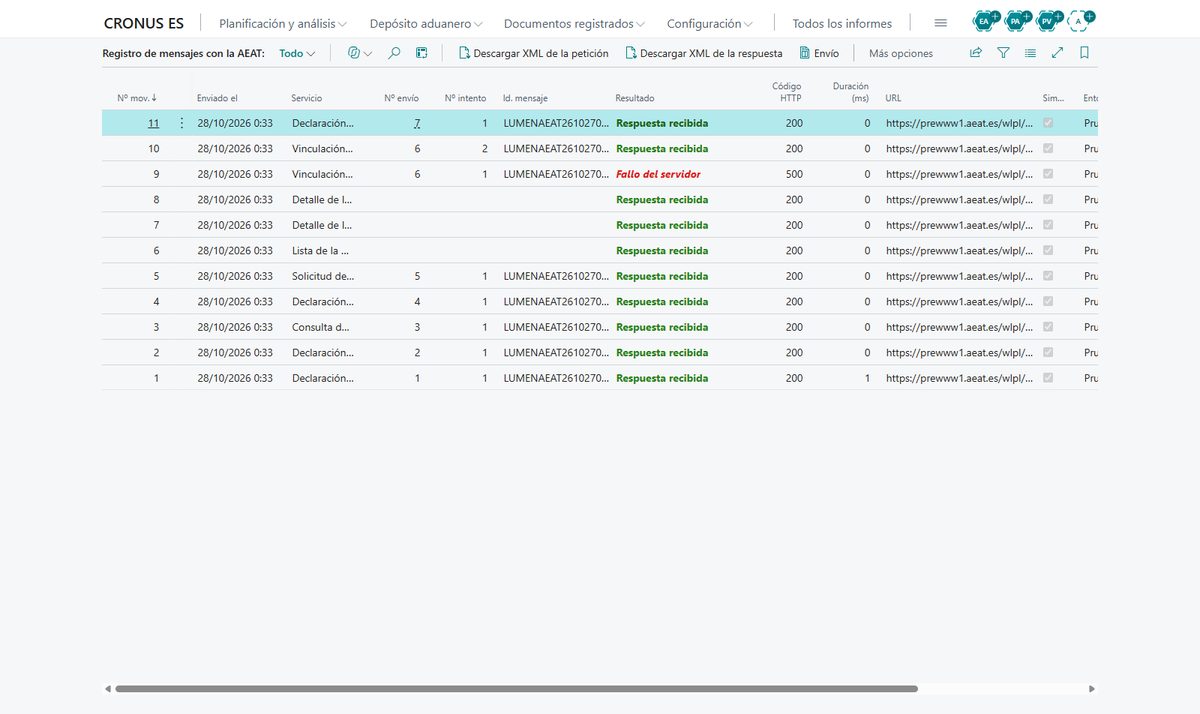This screenshot has width=1200, height=714.
Task: Click the Envío button
Action: tap(819, 53)
